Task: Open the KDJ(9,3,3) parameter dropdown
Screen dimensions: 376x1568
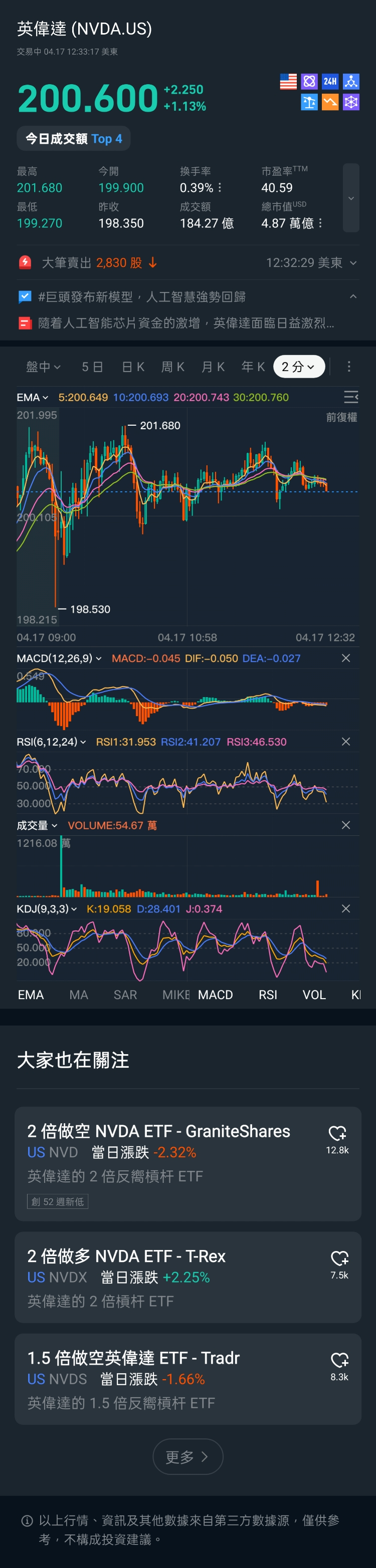Action: (47, 909)
